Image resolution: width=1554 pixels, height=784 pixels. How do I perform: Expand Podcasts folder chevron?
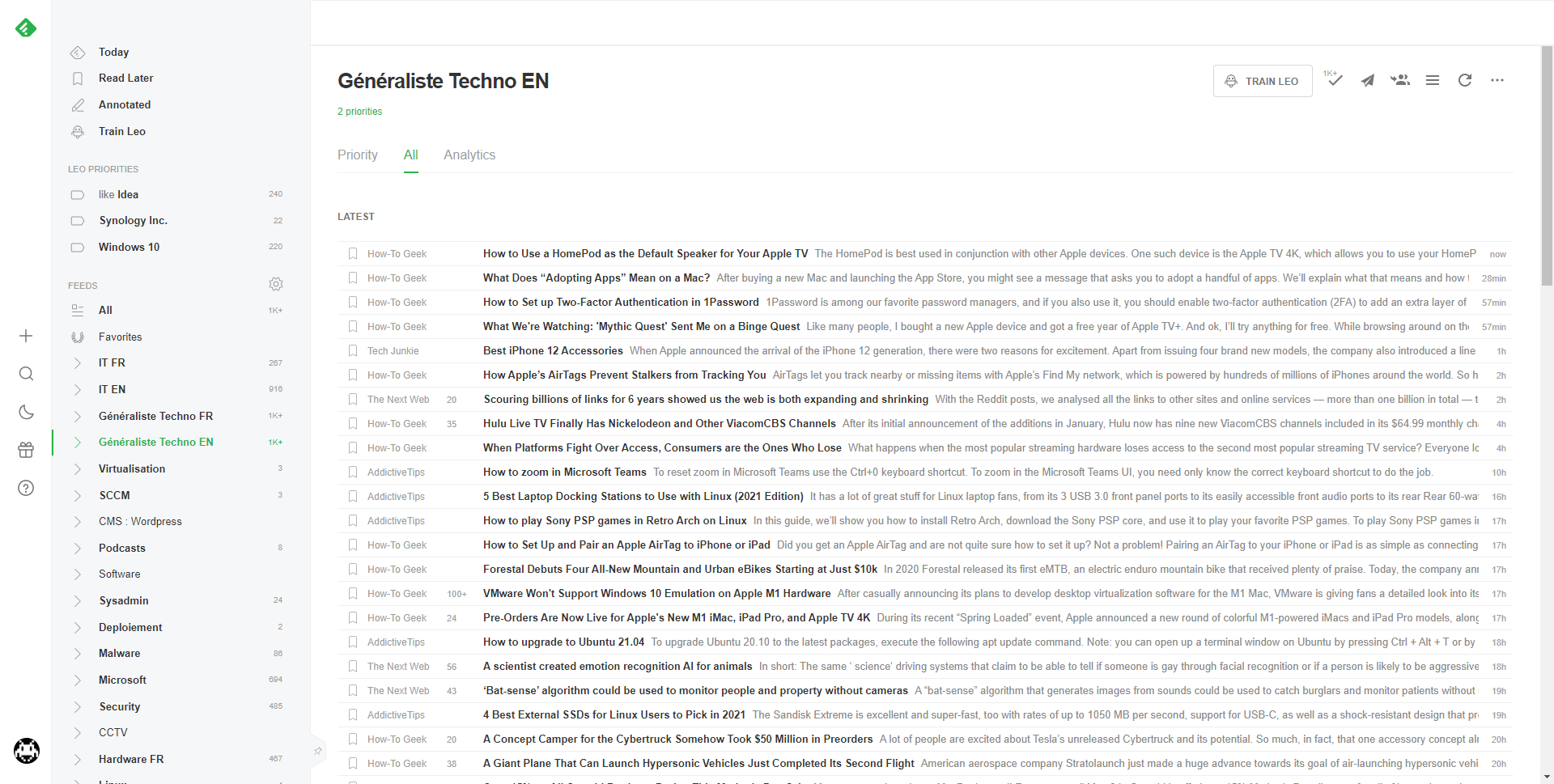pos(78,548)
